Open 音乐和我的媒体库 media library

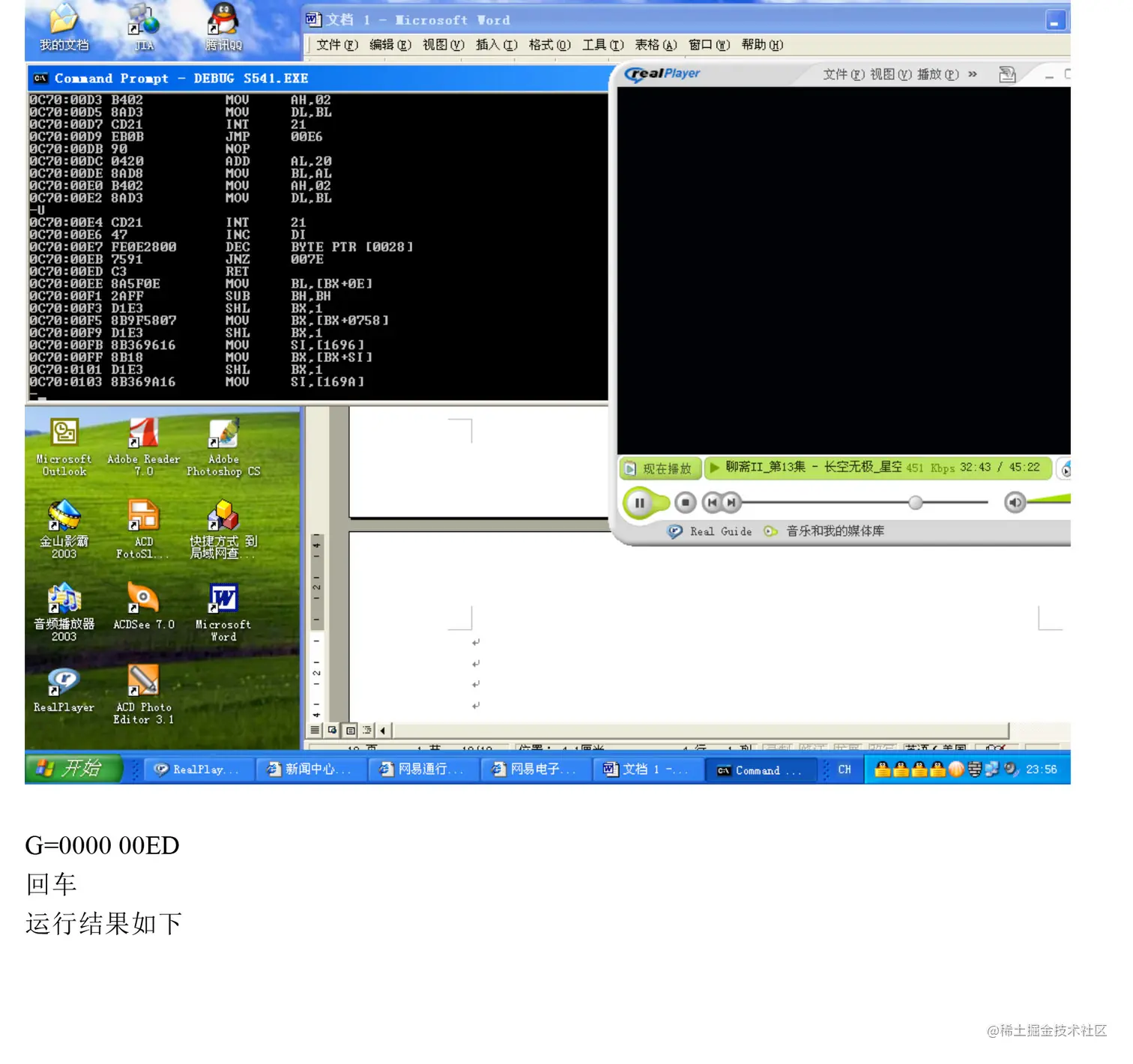824,531
